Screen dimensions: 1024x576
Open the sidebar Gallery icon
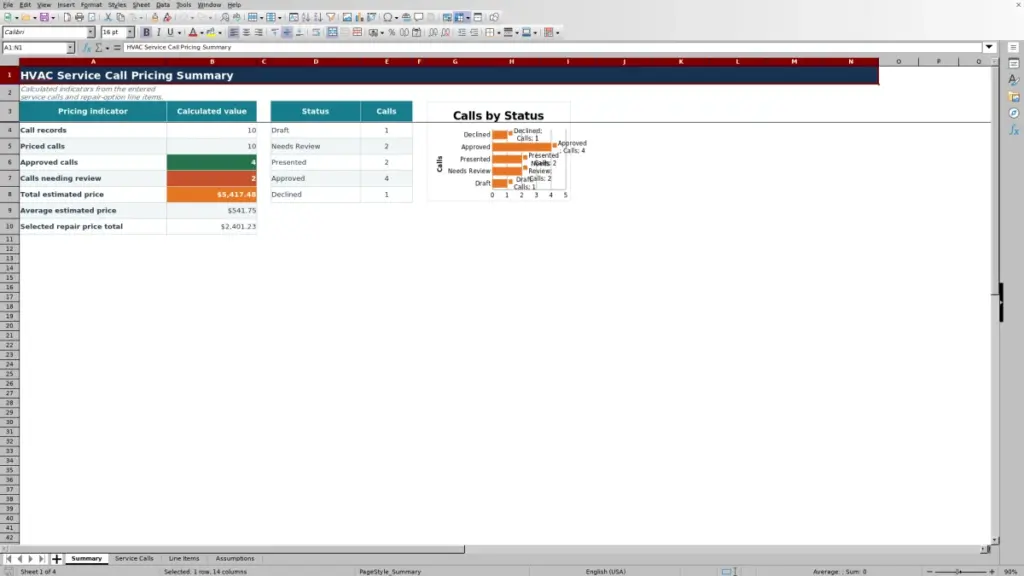tap(1014, 97)
